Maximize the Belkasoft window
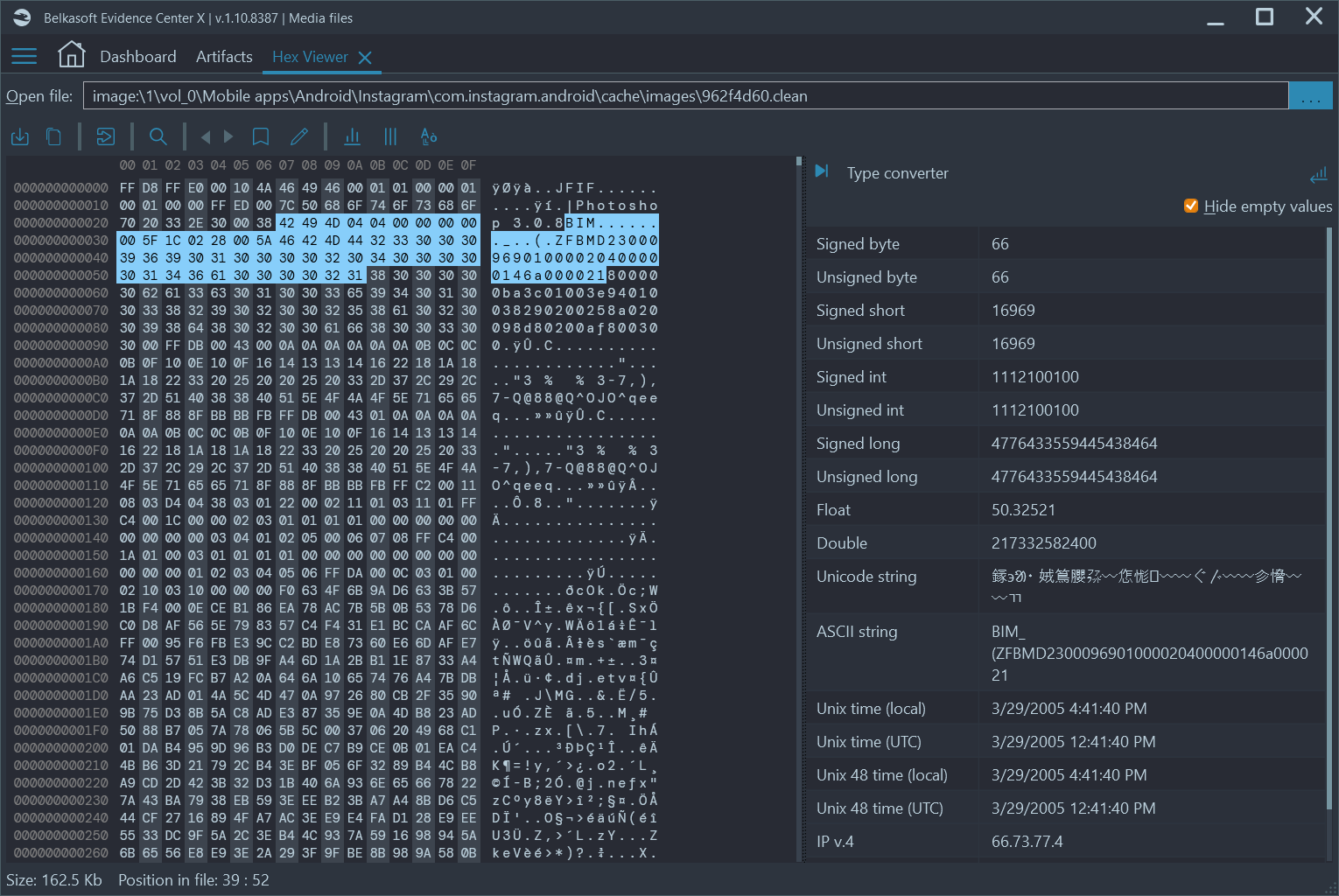 click(1265, 17)
